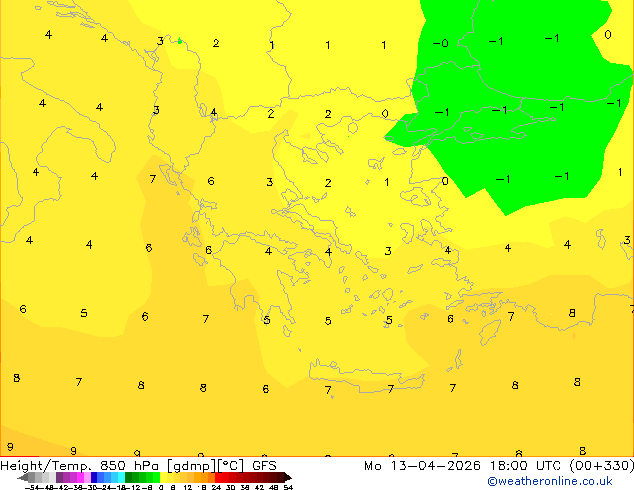Pick the blue segment of the legend

95,477
